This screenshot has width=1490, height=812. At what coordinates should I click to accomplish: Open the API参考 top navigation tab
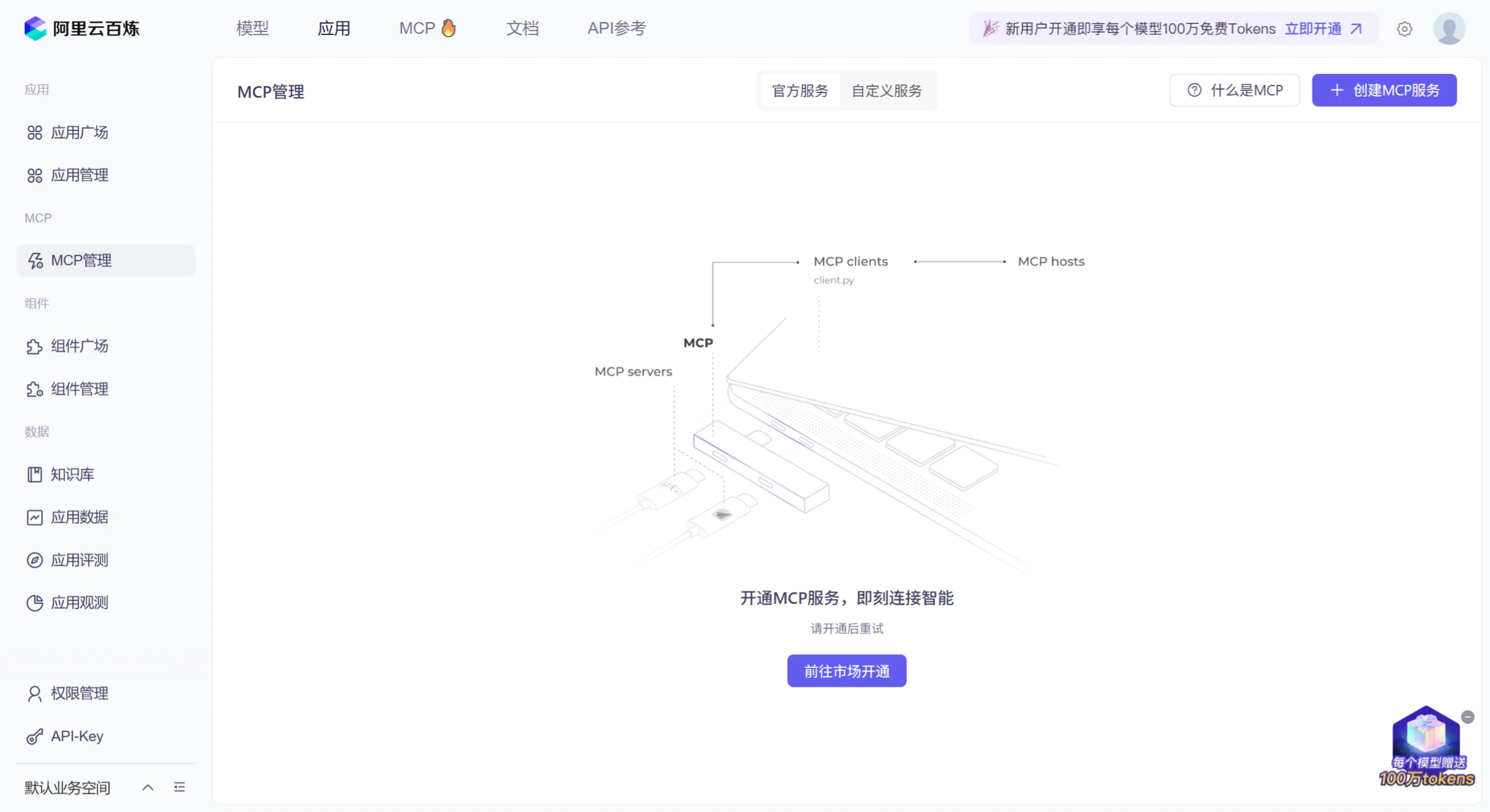tap(616, 28)
